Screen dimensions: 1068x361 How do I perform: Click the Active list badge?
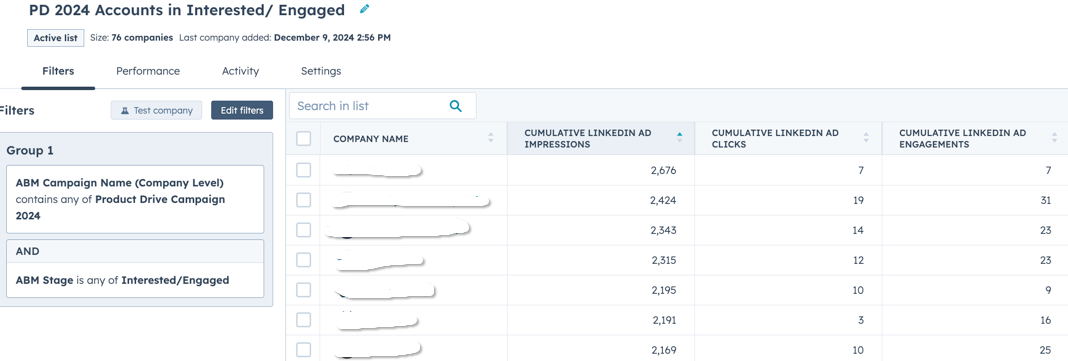tap(56, 38)
